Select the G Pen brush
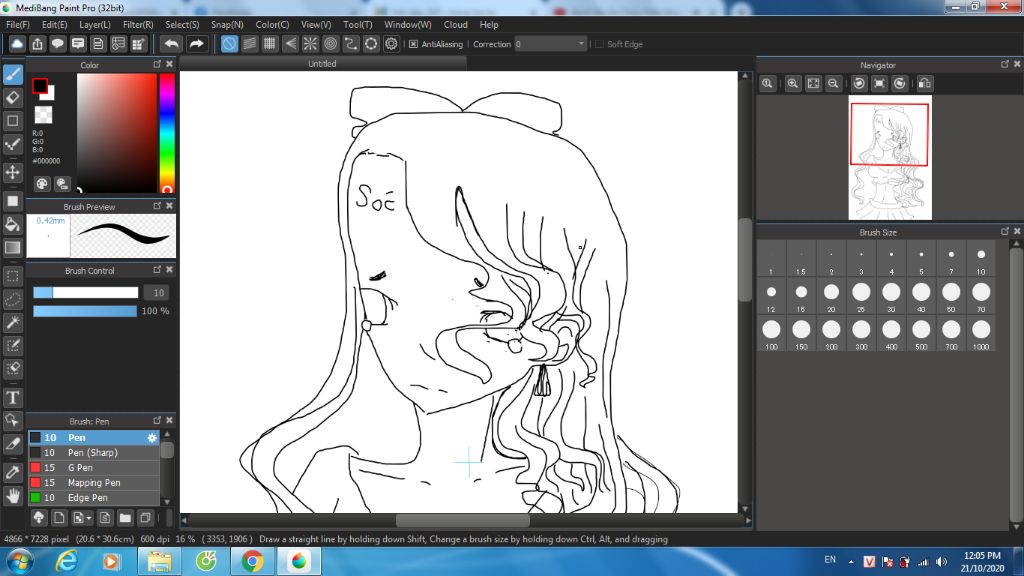Viewport: 1024px width, 576px height. click(x=94, y=468)
